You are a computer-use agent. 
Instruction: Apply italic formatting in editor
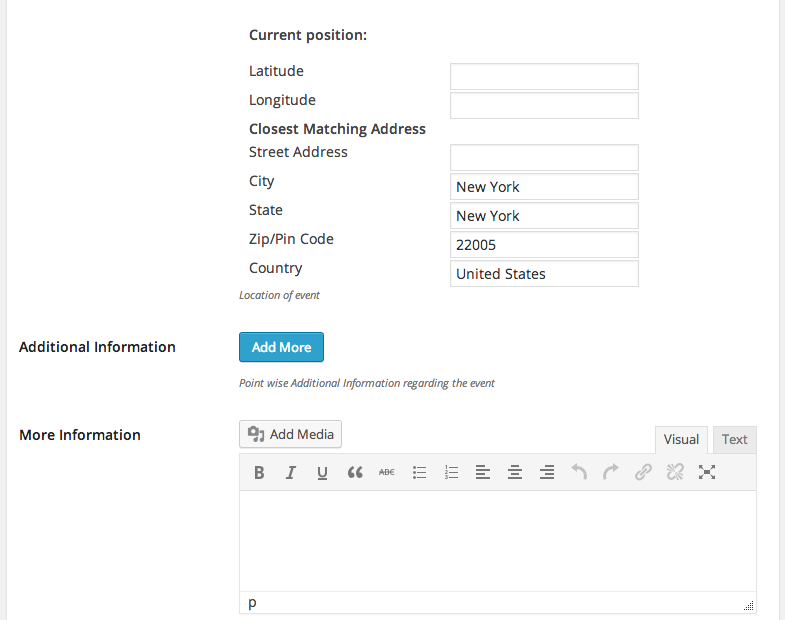click(290, 472)
